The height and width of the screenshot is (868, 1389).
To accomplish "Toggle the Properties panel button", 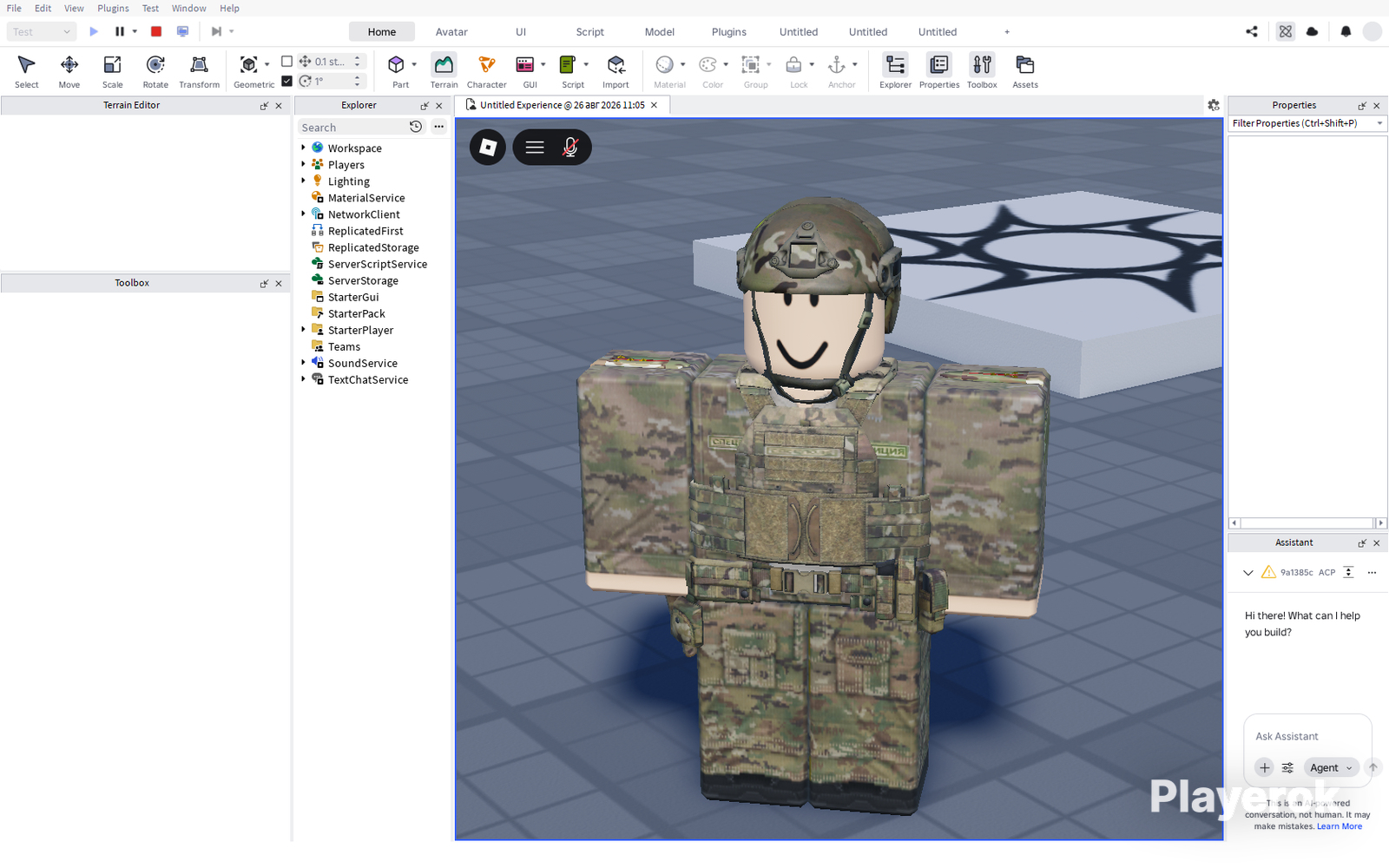I will tap(939, 71).
